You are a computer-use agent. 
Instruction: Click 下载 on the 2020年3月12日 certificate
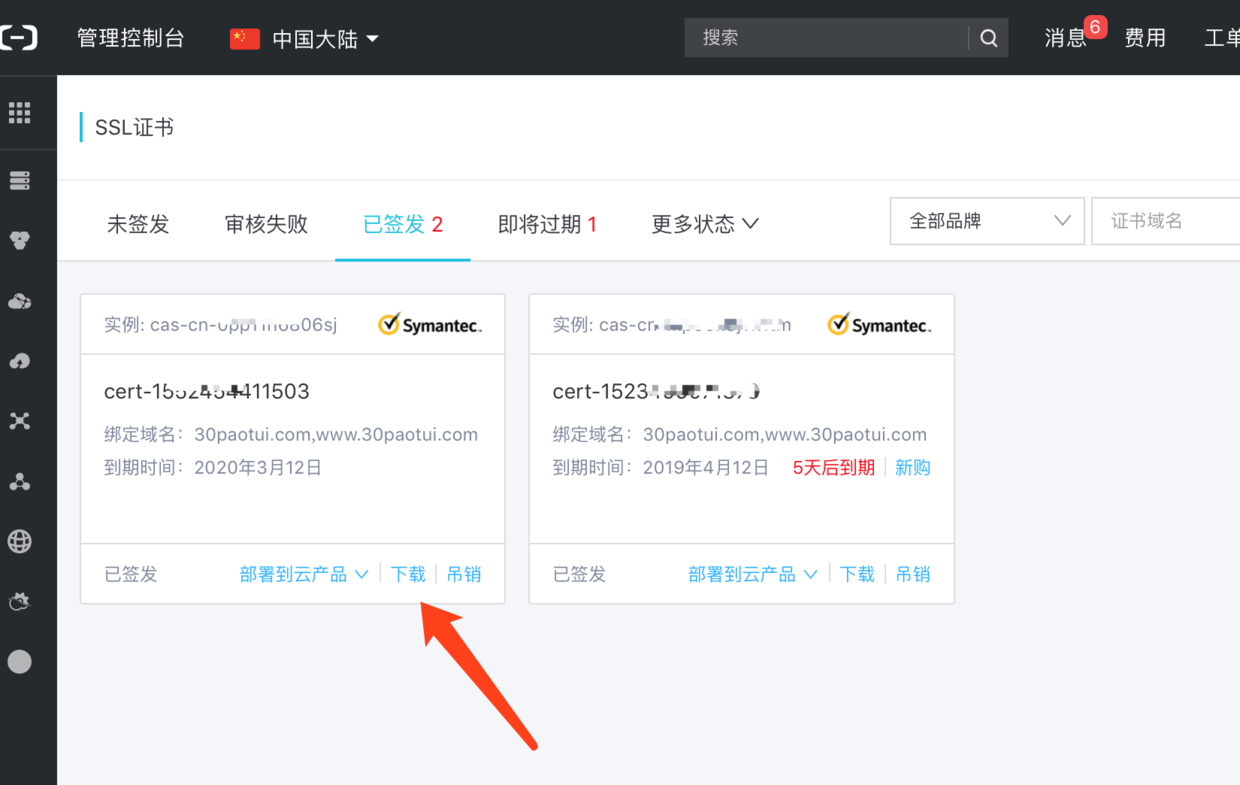[x=408, y=574]
